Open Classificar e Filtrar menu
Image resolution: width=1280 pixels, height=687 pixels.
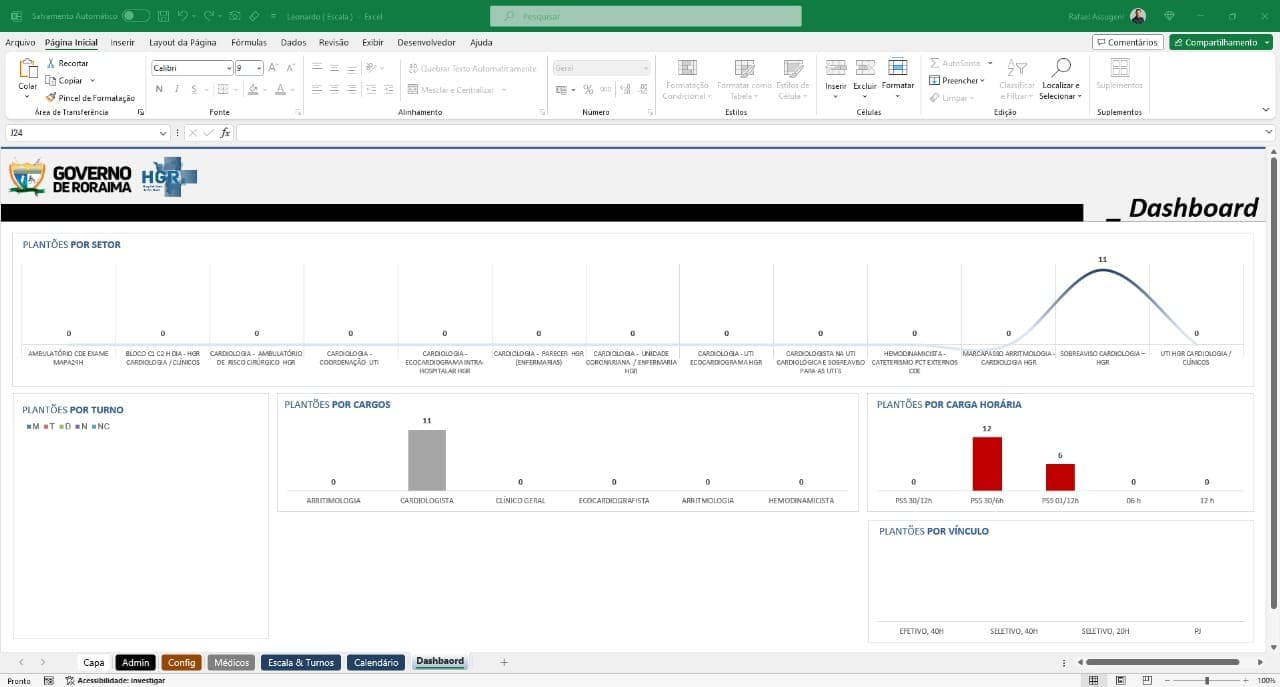click(1016, 79)
